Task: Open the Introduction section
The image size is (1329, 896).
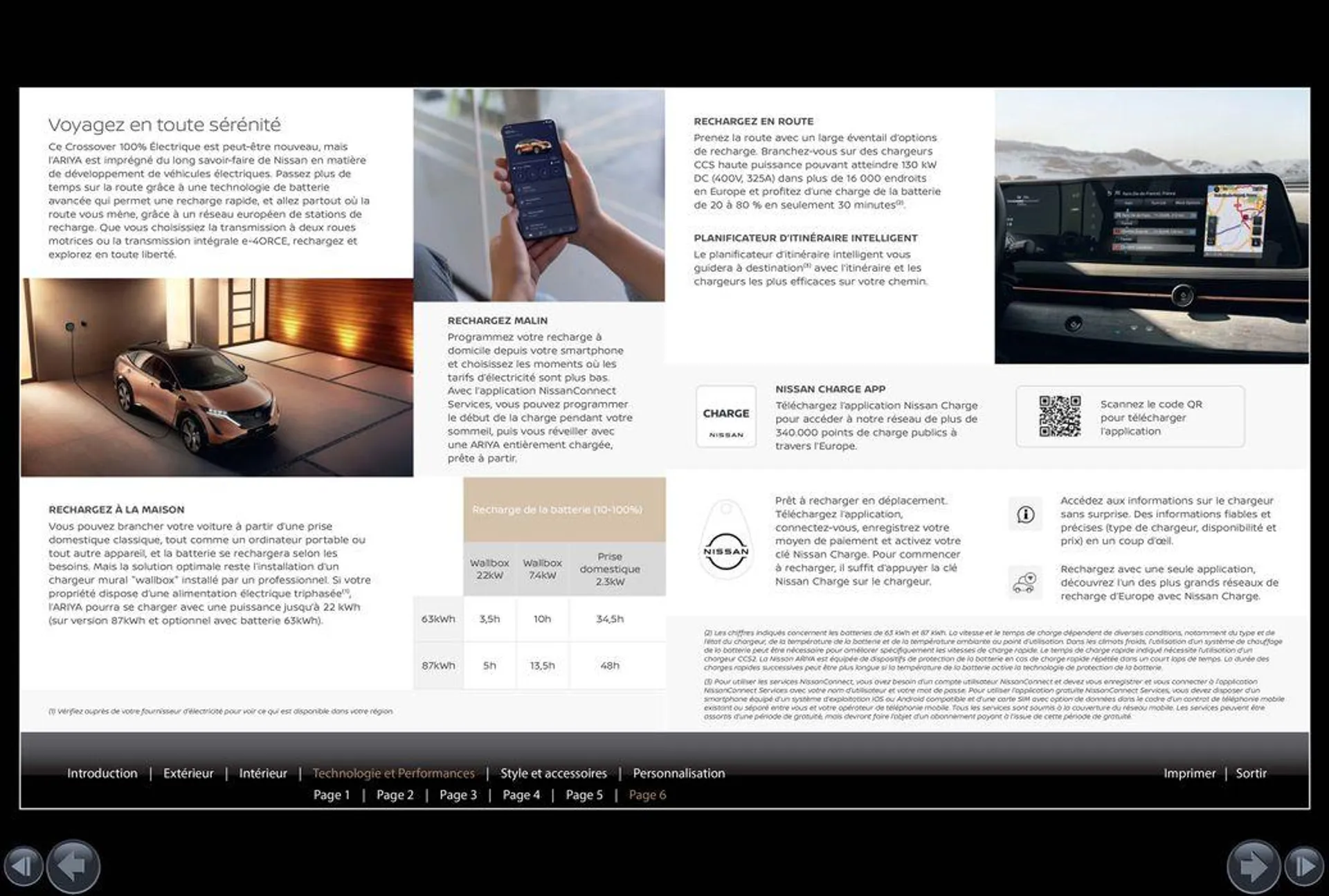Action: pyautogui.click(x=100, y=772)
